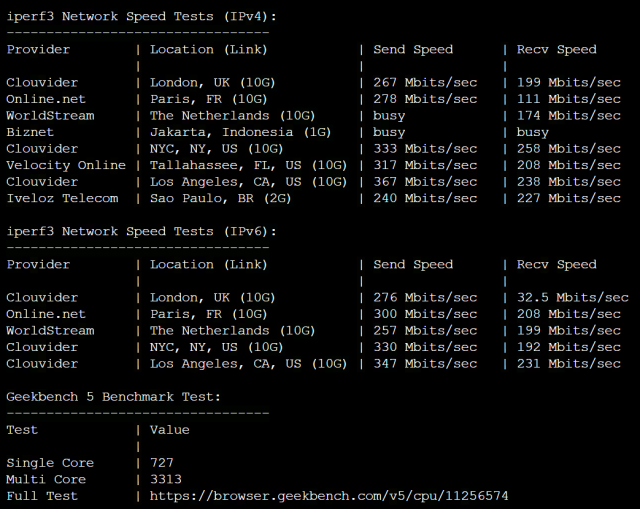Click the 347 Mbits/sec Los Angeles IPv6 speed
Viewport: 640px width, 509px height.
point(425,363)
